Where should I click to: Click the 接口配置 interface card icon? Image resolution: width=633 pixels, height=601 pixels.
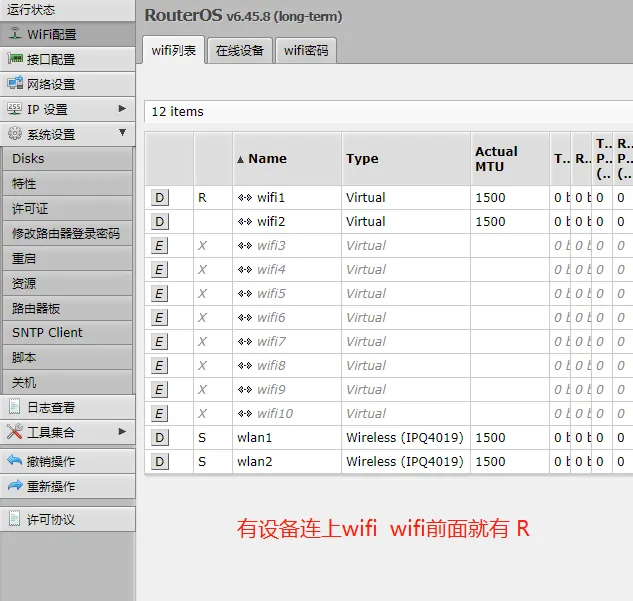point(15,59)
